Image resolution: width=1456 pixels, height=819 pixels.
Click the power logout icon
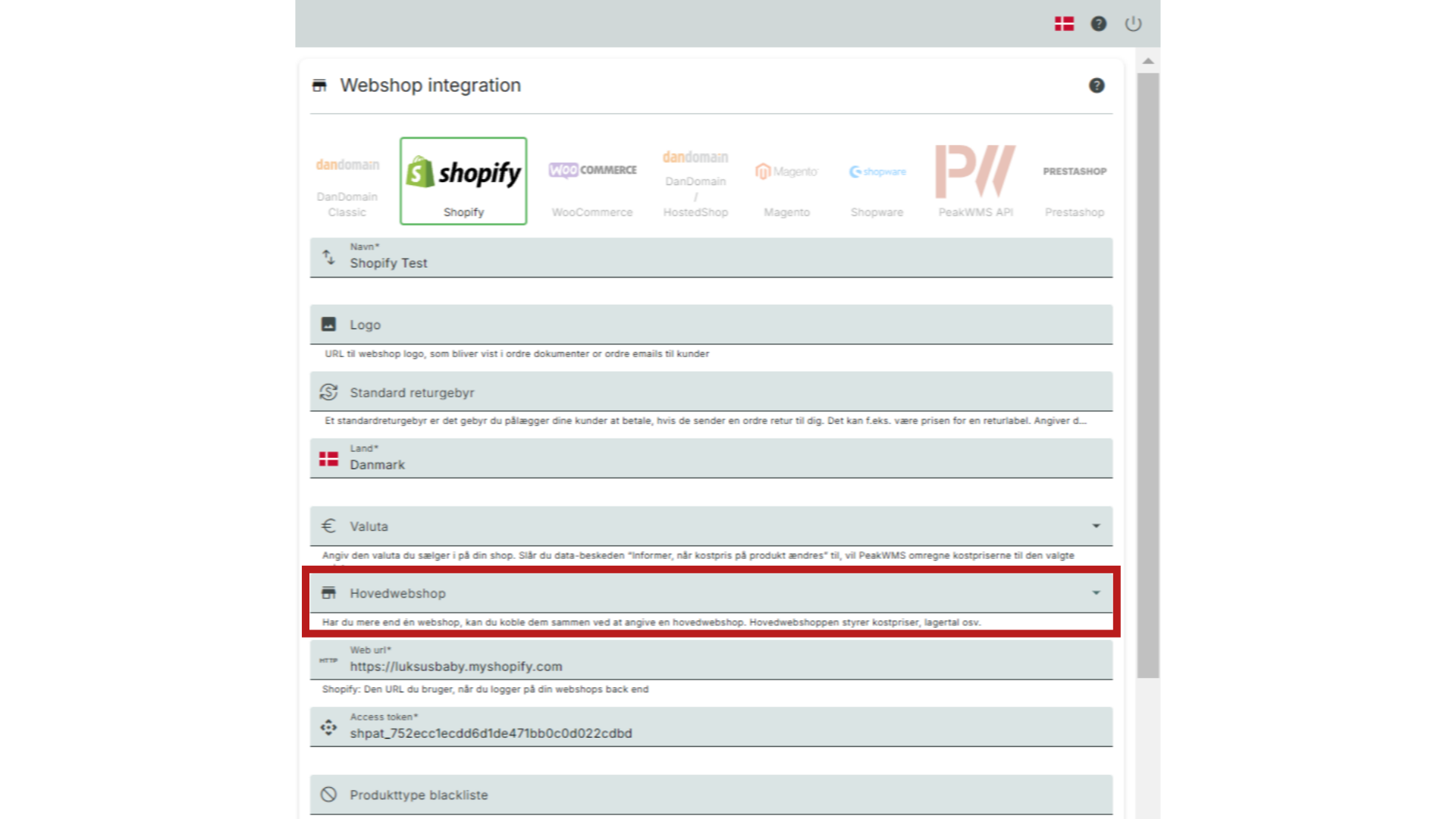click(x=1133, y=24)
